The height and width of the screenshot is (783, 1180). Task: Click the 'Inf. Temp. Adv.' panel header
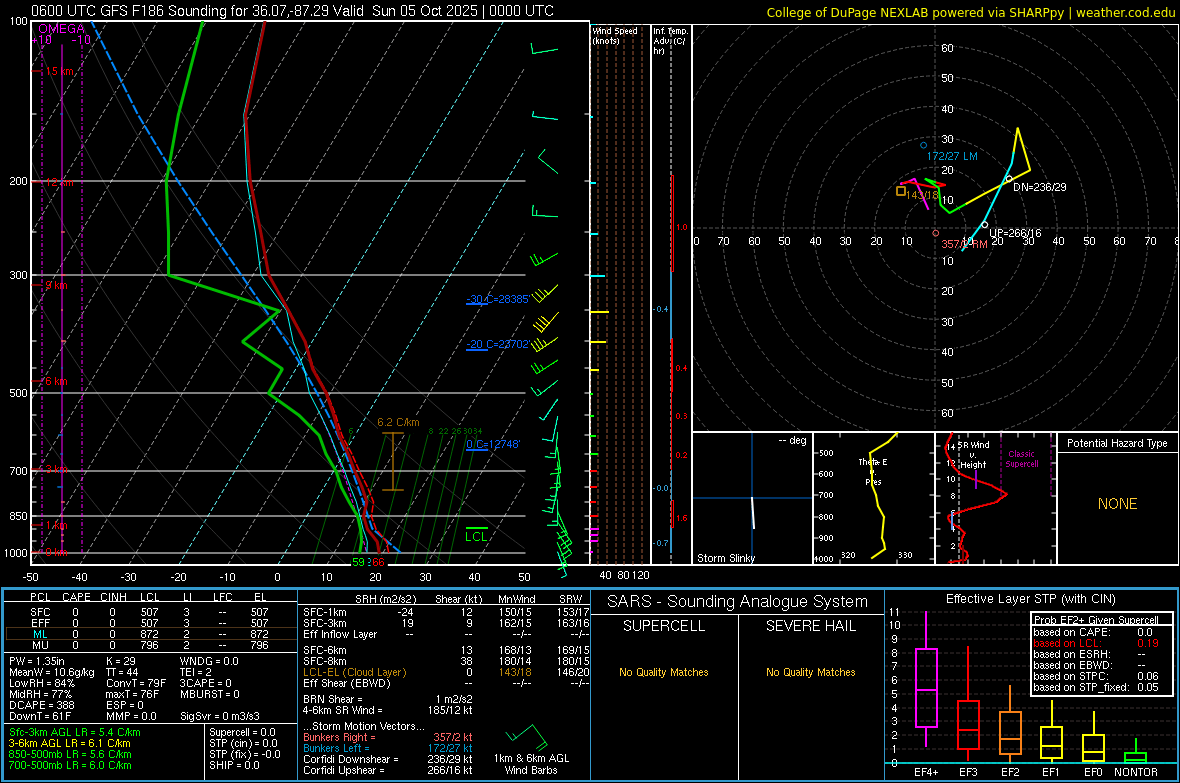pos(670,41)
